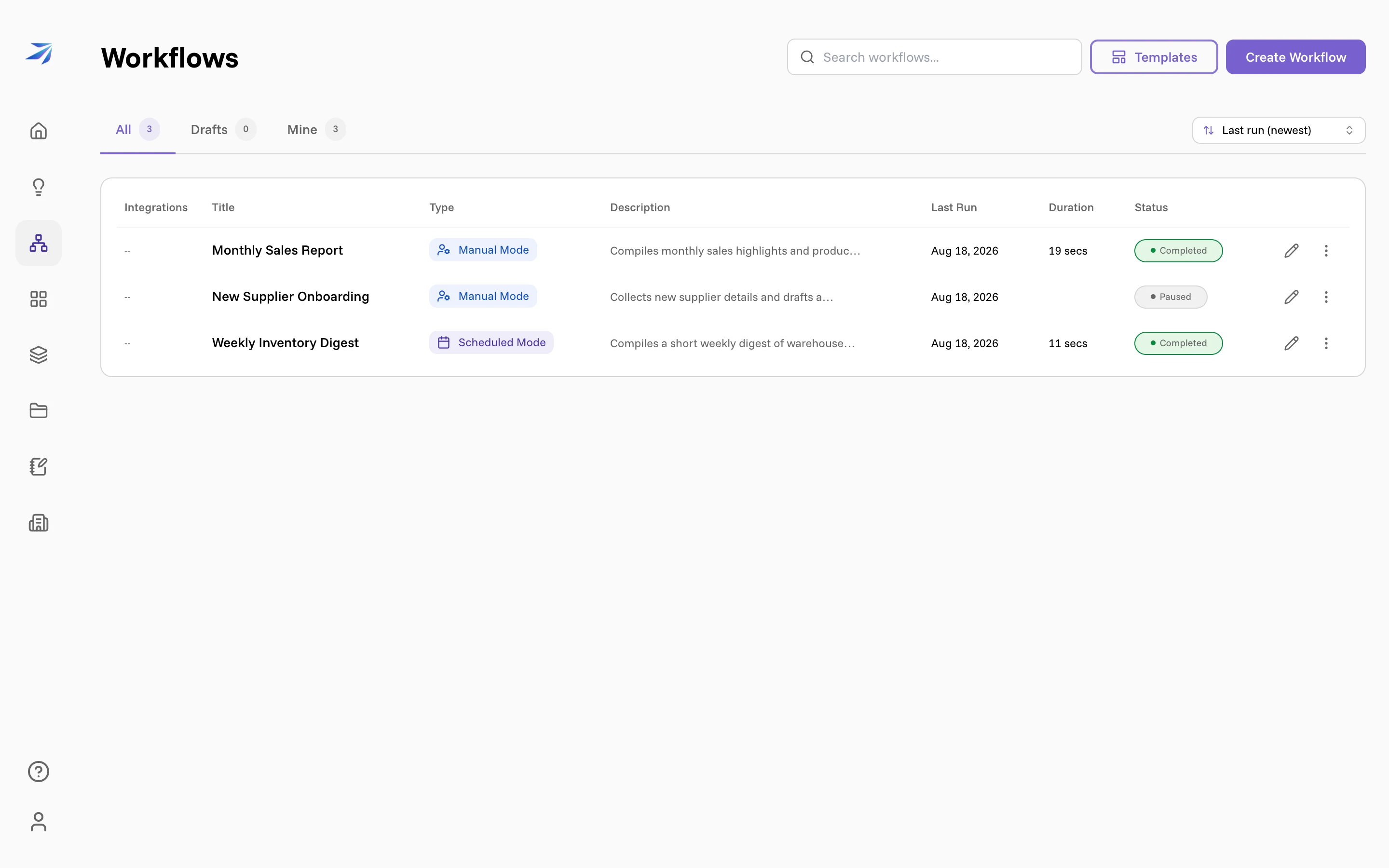Click the Description column header
This screenshot has width=1389, height=868.
pos(640,207)
